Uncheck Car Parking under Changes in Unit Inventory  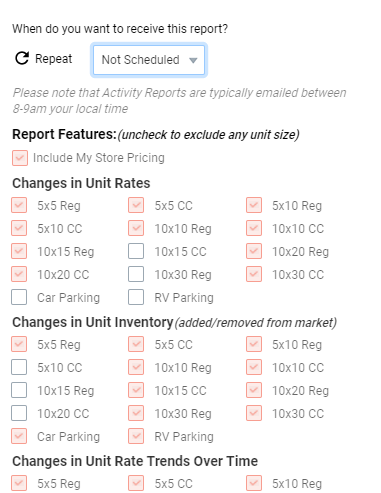click(19, 436)
